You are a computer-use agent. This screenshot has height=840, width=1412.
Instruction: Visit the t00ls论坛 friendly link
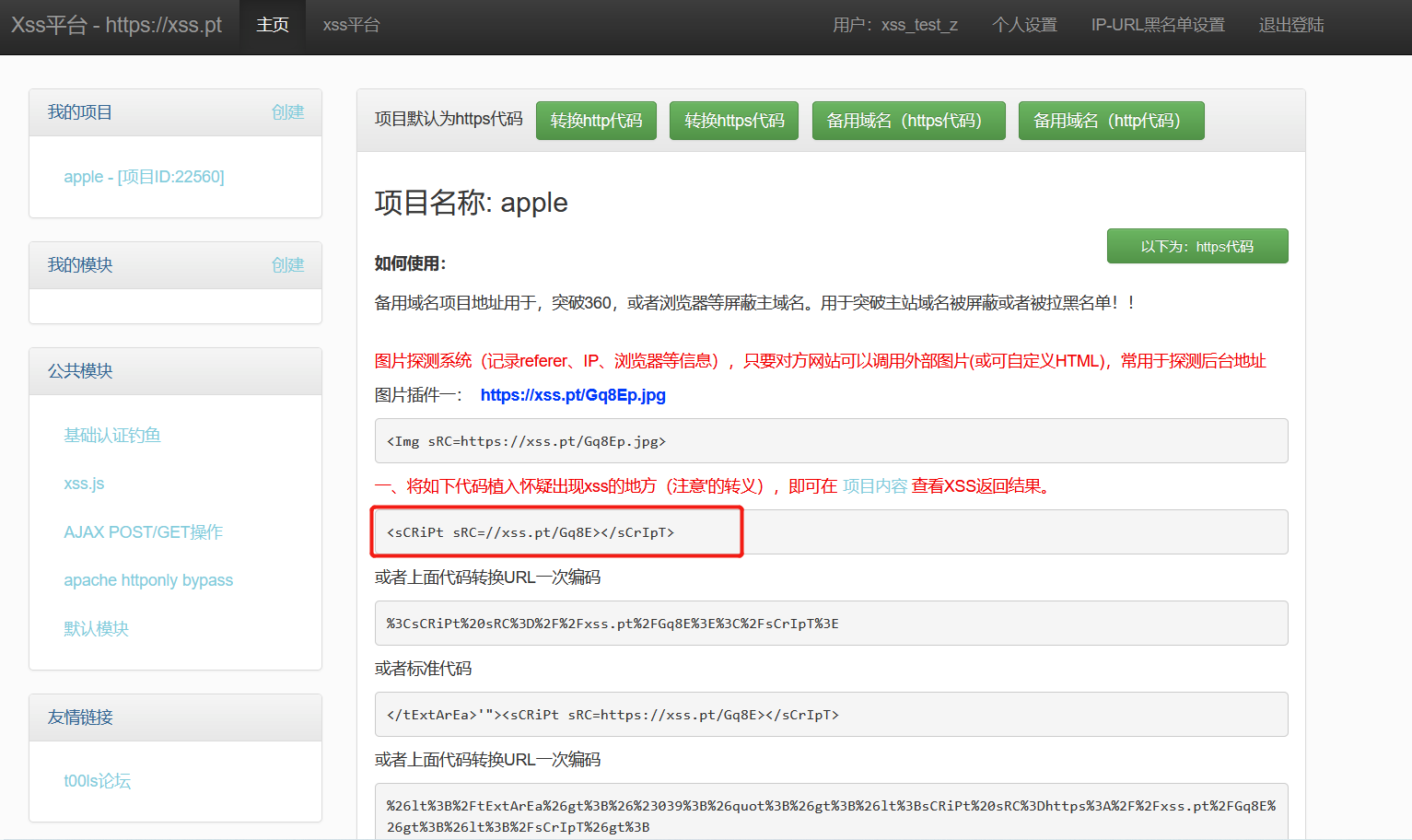coord(97,781)
